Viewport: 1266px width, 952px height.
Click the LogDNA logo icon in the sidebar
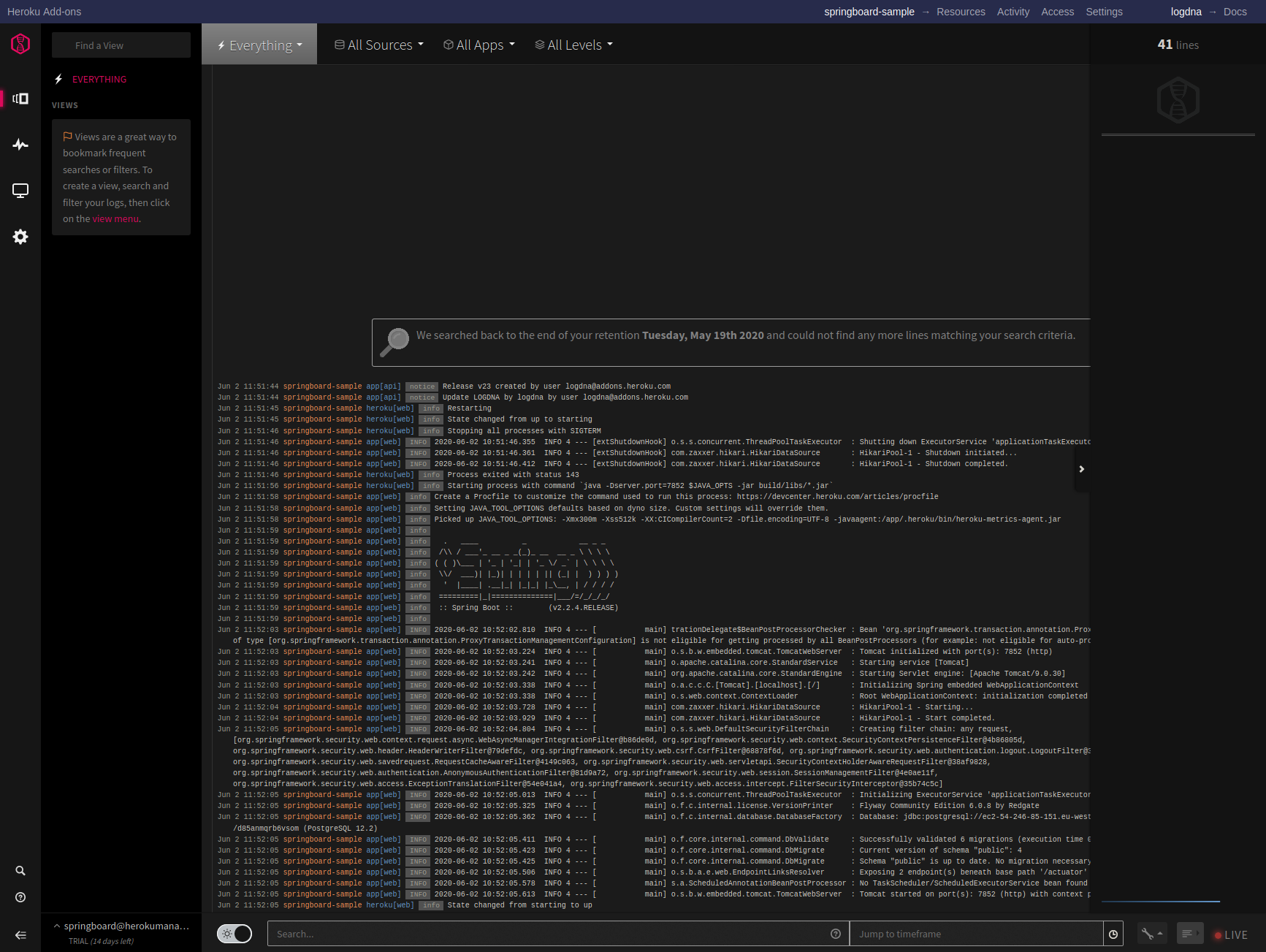[20, 44]
